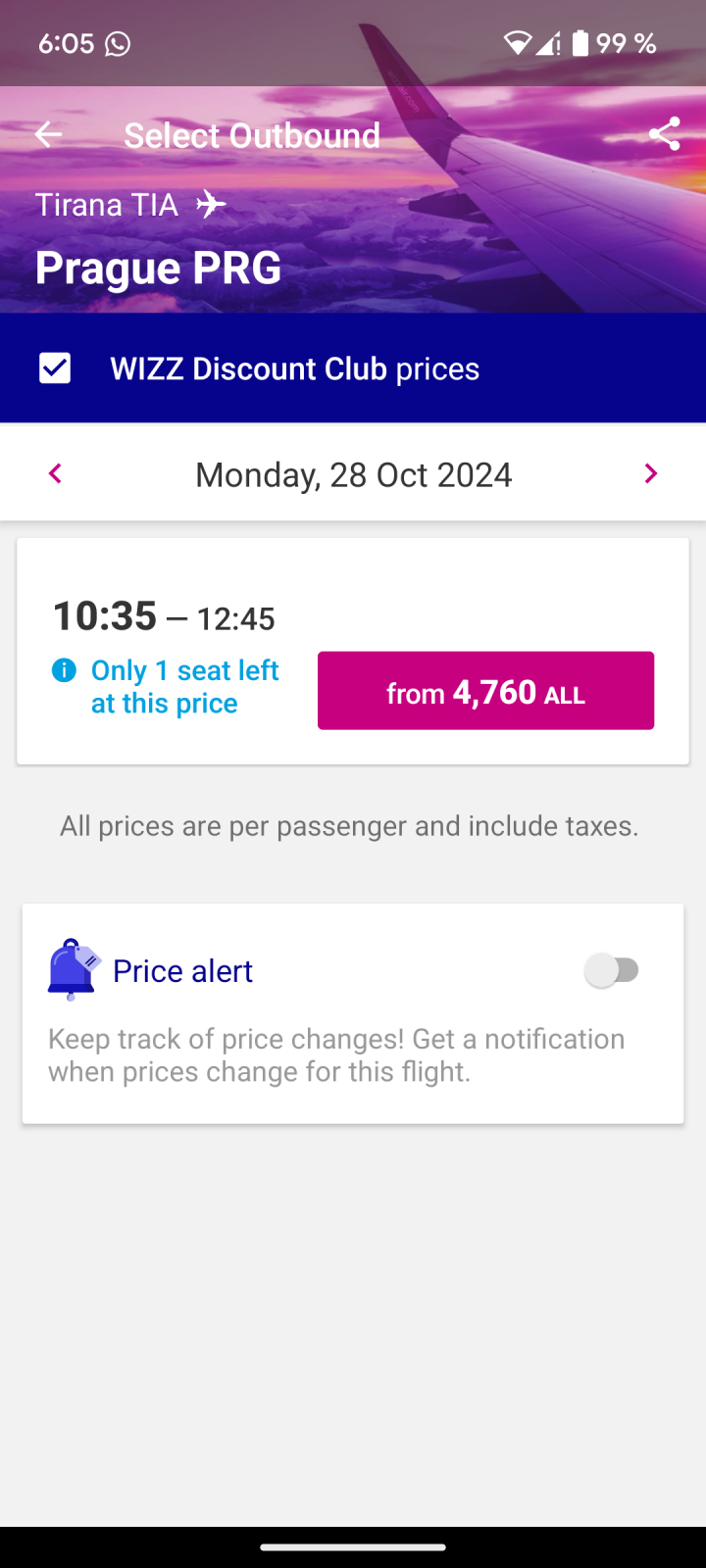This screenshot has width=706, height=1568.
Task: Tap the share icon
Action: pos(664,134)
